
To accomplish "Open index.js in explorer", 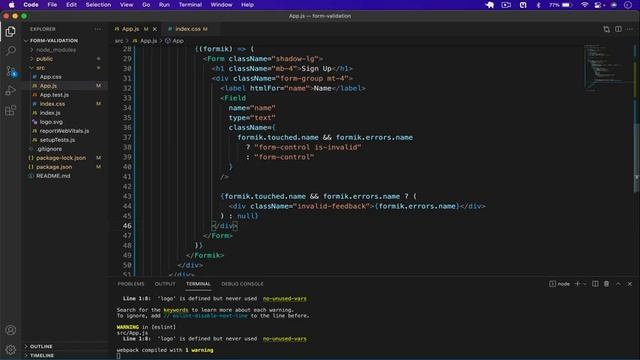I will tap(50, 113).
